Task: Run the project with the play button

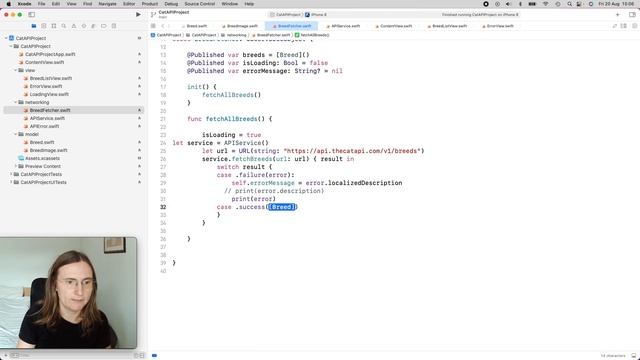Action: coord(138,15)
